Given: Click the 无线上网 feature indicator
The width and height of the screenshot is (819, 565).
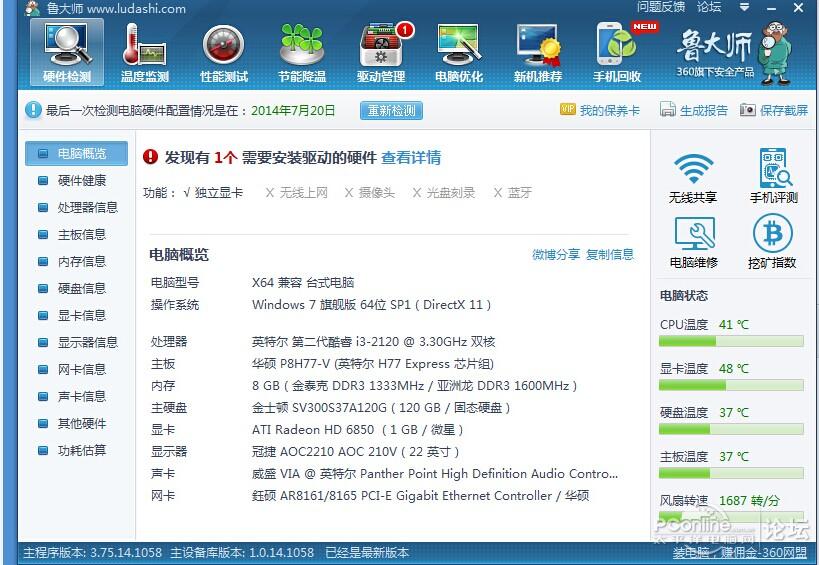Looking at the screenshot, I should (297, 193).
